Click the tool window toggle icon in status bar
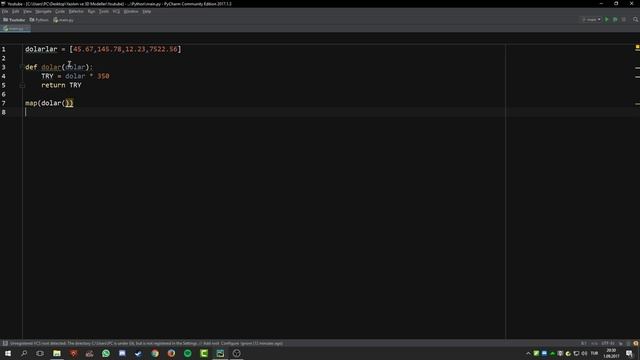The height and width of the screenshot is (360, 640). (5, 343)
